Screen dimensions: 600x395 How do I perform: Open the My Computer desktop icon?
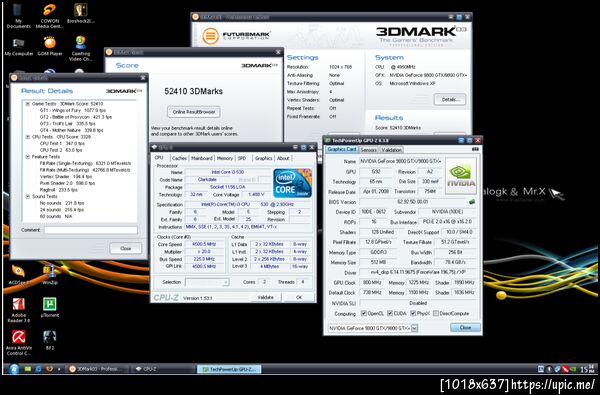point(18,47)
